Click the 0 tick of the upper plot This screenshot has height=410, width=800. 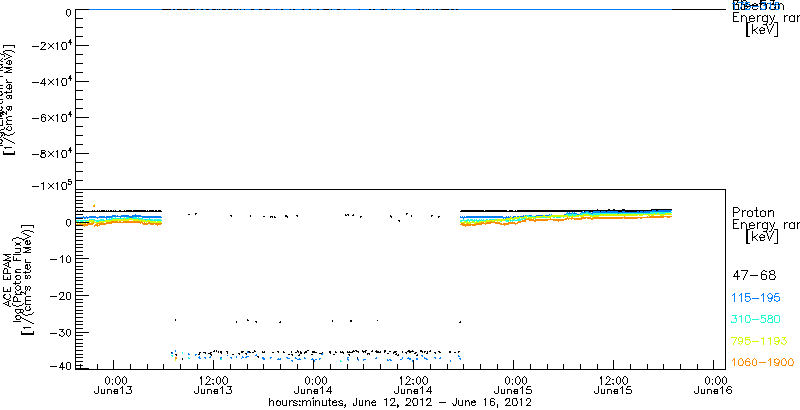tap(68, 11)
